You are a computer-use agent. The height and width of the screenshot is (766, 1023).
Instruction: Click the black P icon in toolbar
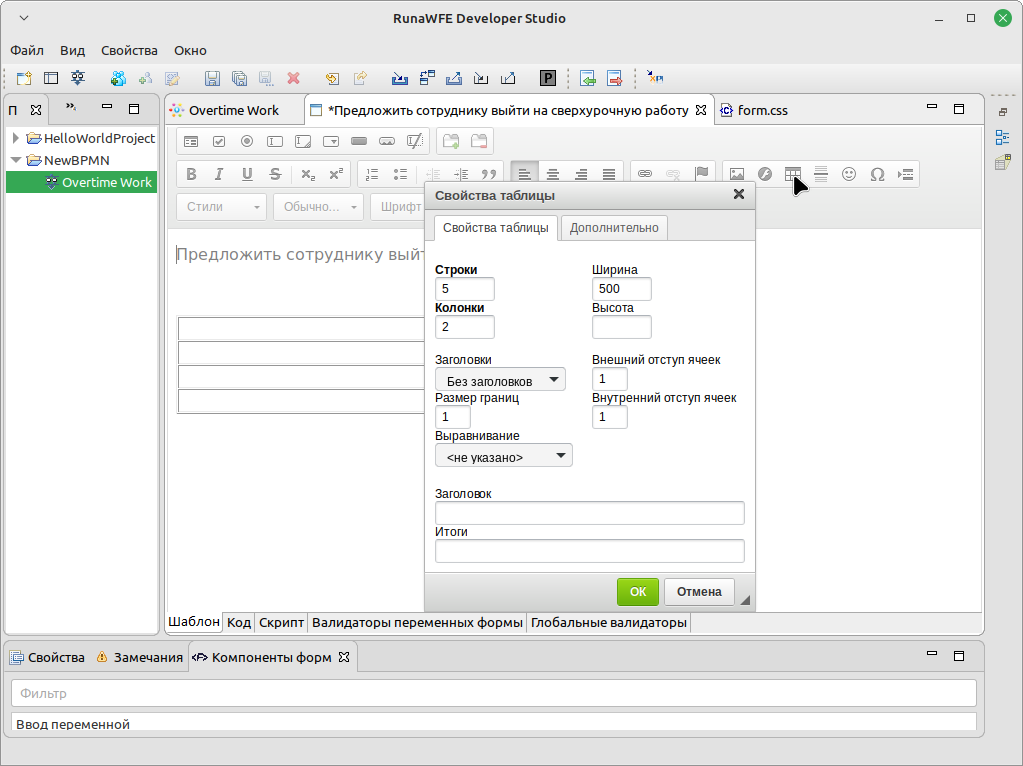click(548, 78)
